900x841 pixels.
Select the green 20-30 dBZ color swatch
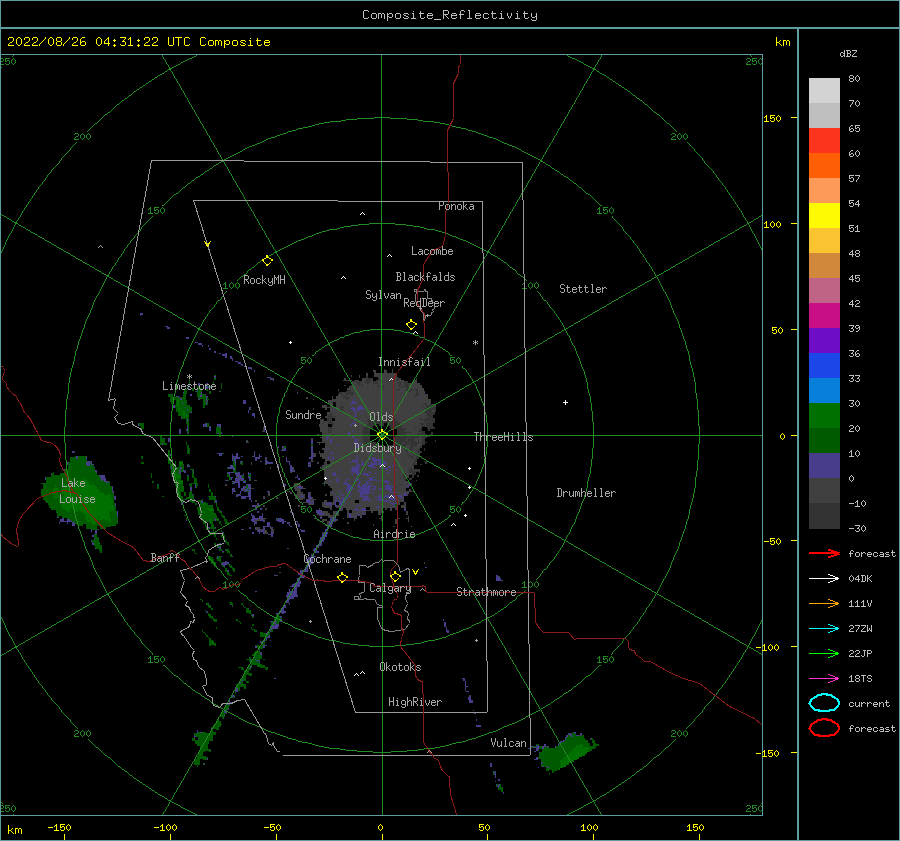(x=824, y=416)
